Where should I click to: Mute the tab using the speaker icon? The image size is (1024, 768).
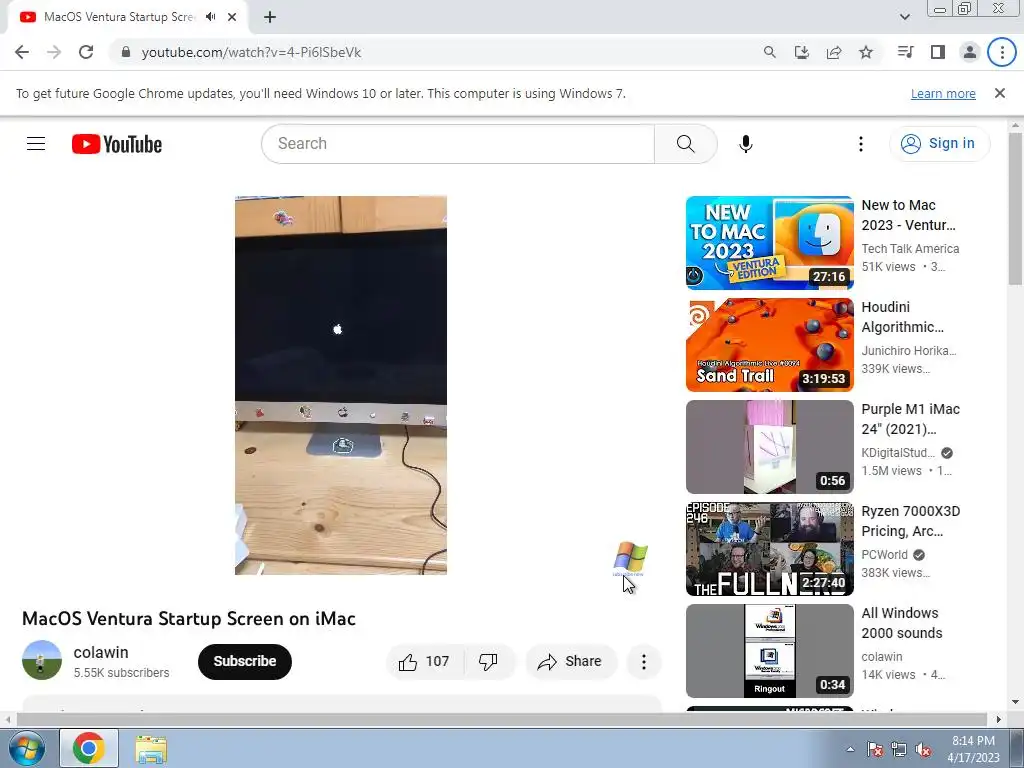210,17
